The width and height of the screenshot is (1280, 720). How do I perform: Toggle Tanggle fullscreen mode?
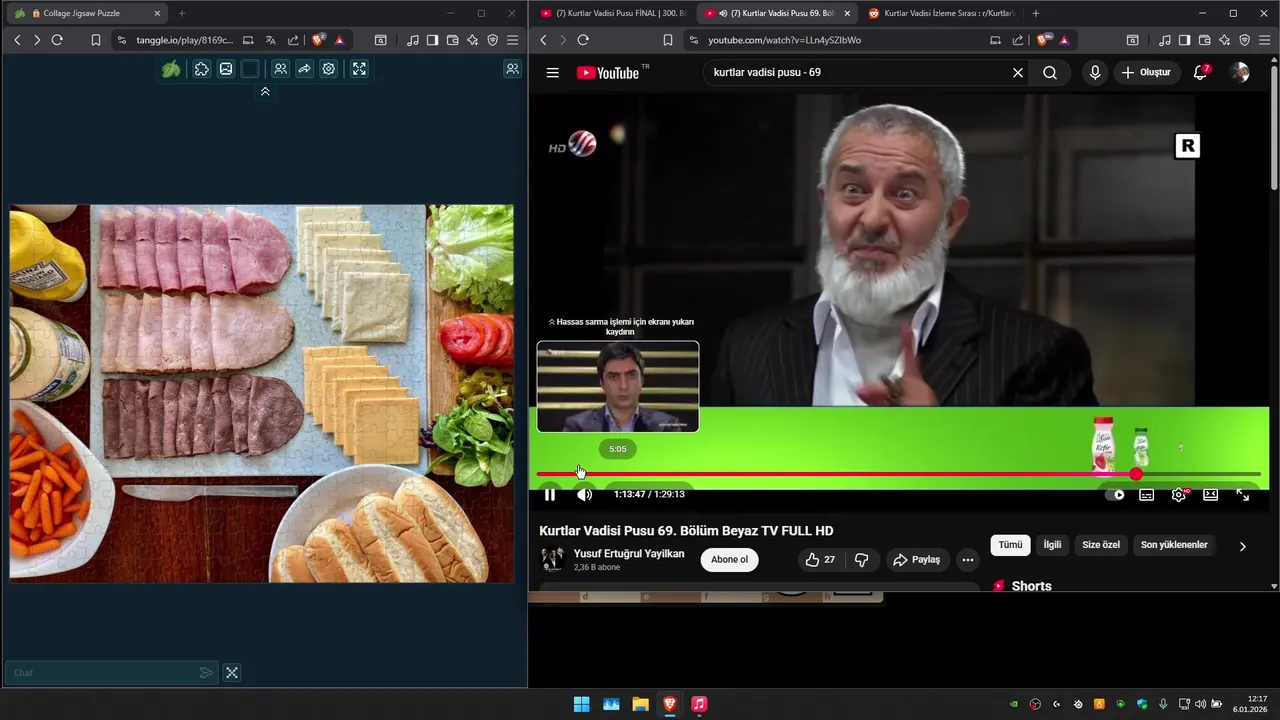pos(359,69)
